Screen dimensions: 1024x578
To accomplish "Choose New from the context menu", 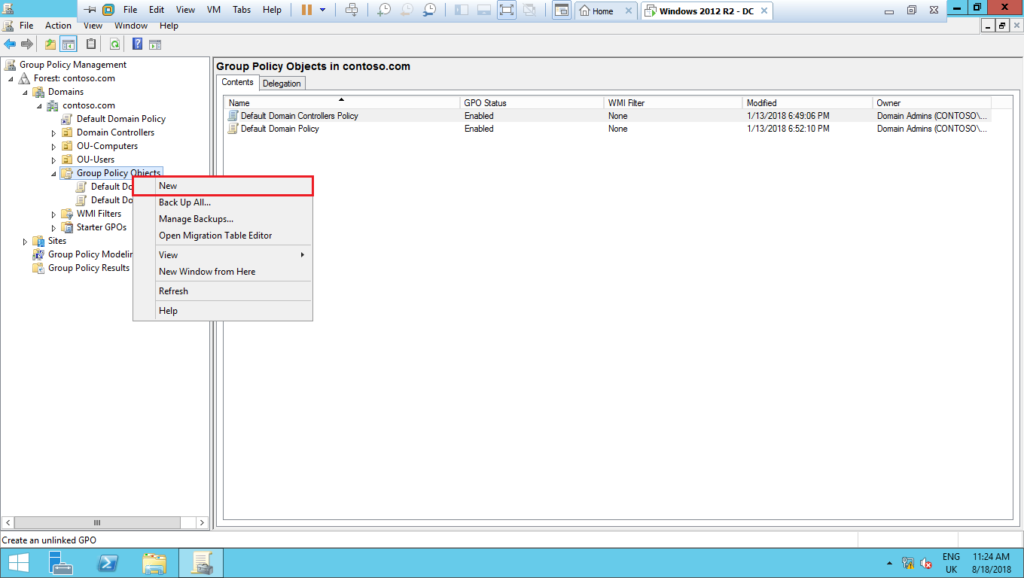I will tap(223, 186).
